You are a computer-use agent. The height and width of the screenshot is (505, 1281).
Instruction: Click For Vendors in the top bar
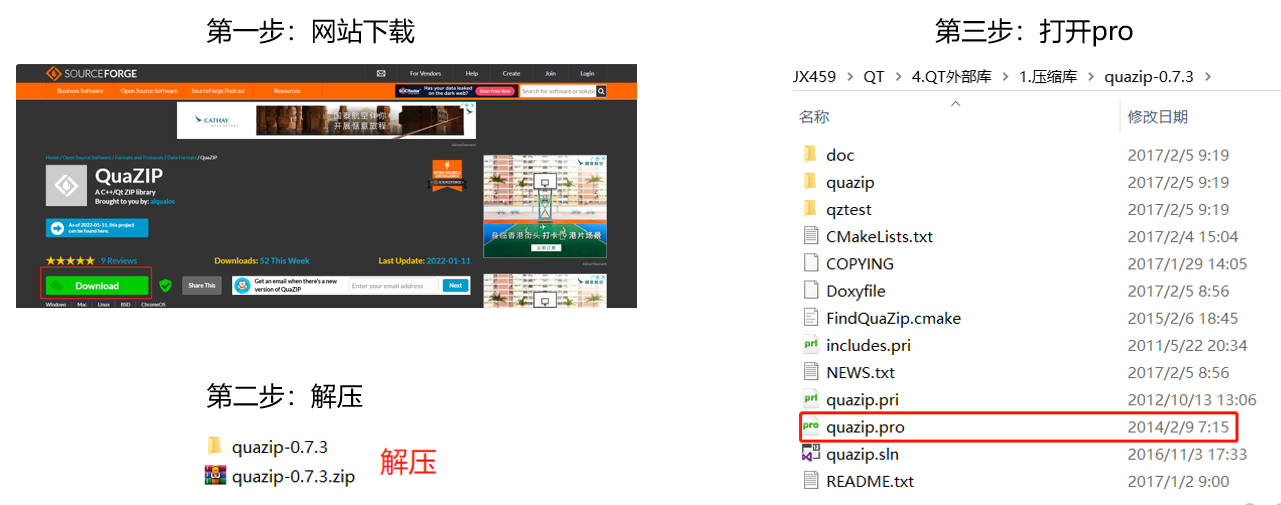(x=425, y=73)
